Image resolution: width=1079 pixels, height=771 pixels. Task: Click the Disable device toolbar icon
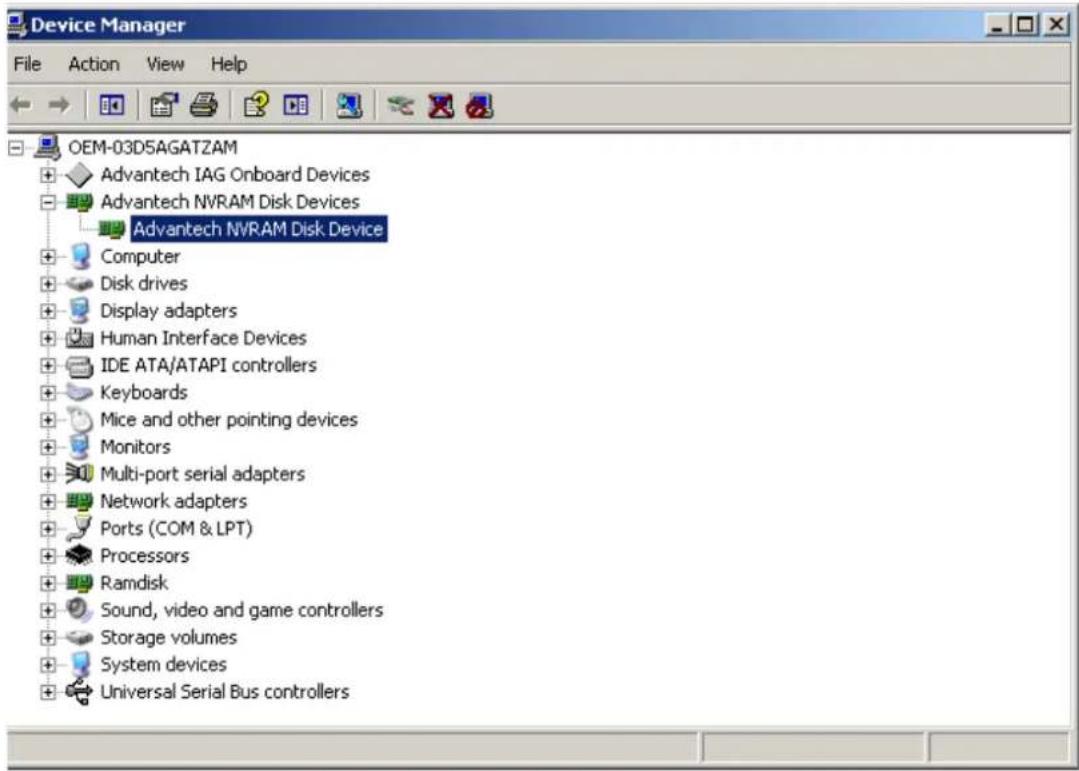[480, 106]
